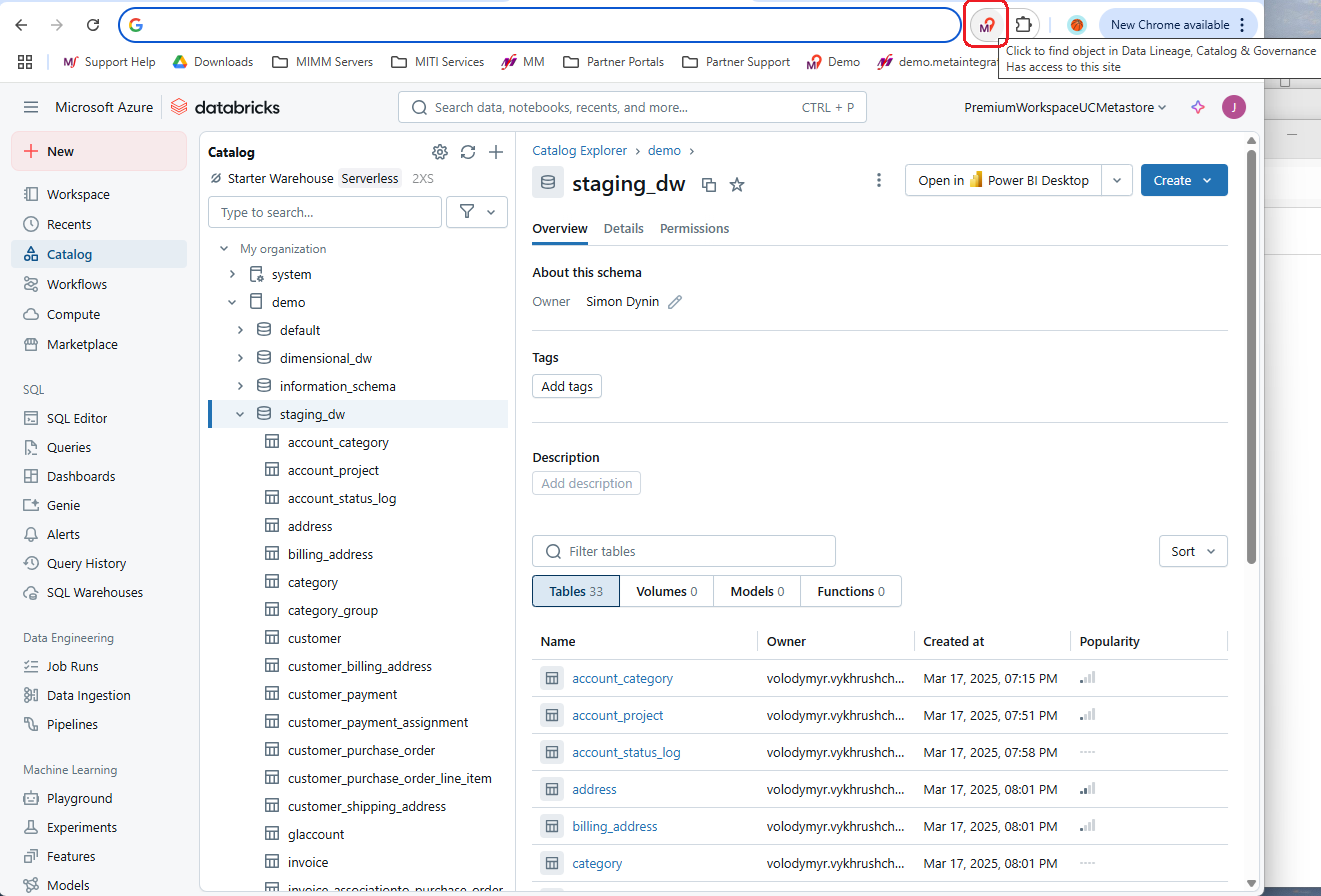Edit the schema owner with pencil icon
The image size is (1321, 896).
click(675, 302)
